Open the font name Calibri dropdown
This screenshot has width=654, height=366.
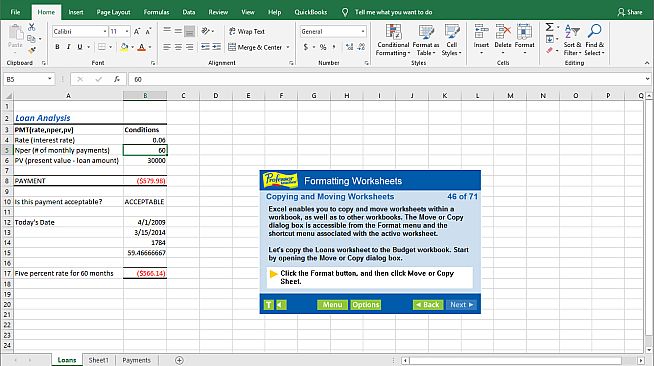coord(105,31)
